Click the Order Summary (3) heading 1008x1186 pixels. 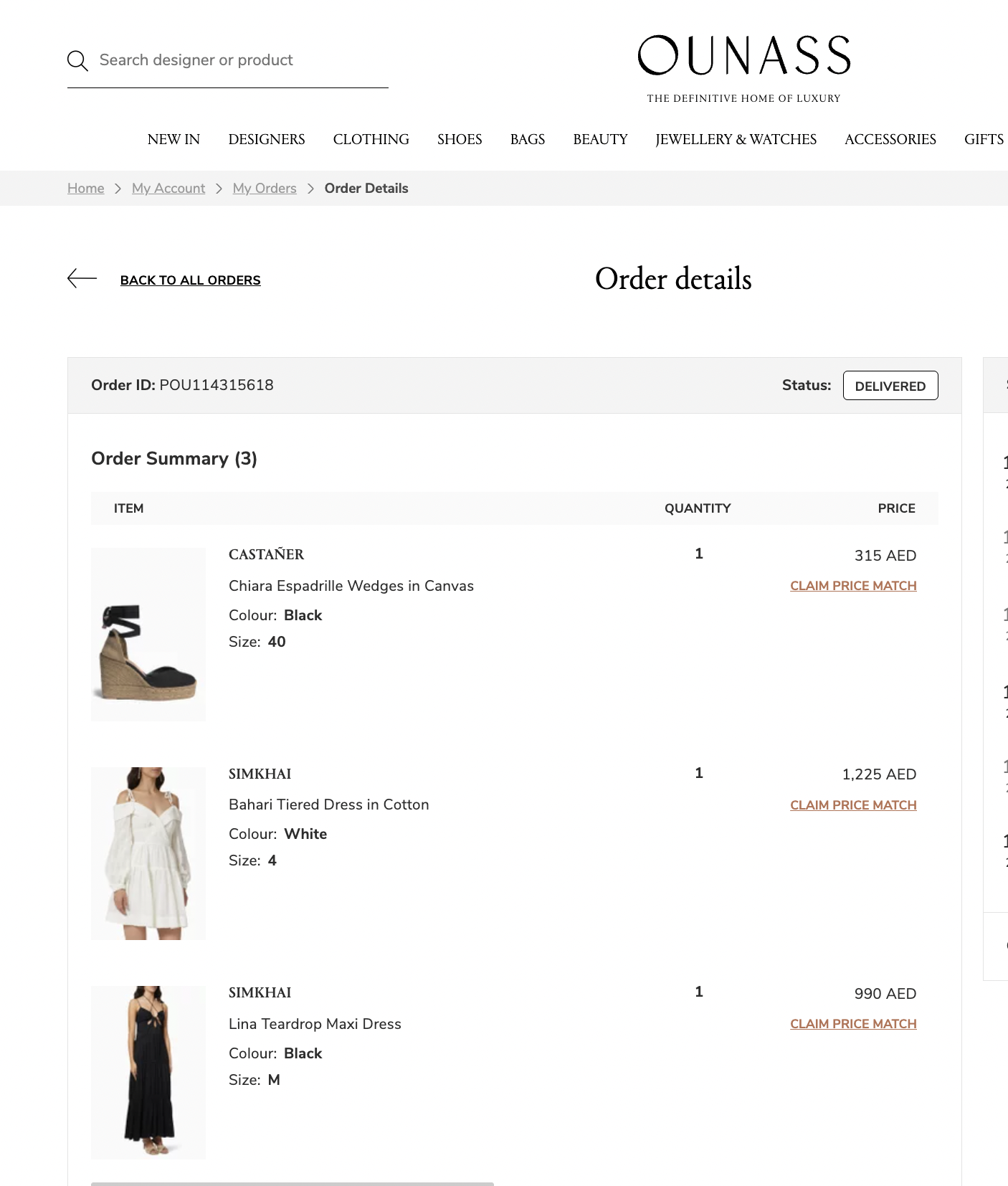[x=174, y=459]
